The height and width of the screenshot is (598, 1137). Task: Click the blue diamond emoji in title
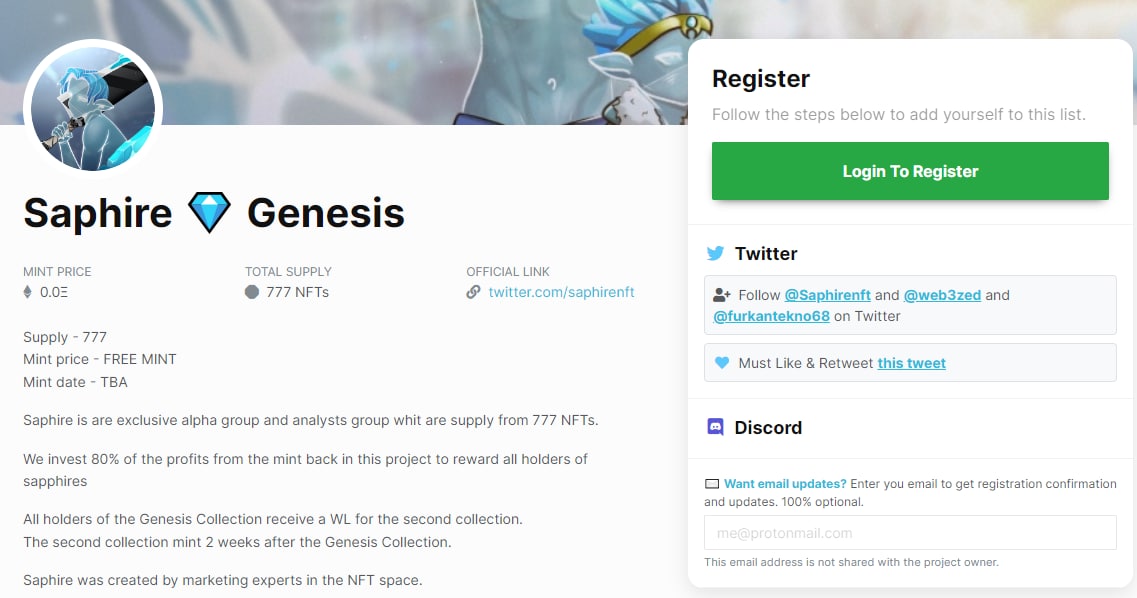(x=209, y=213)
